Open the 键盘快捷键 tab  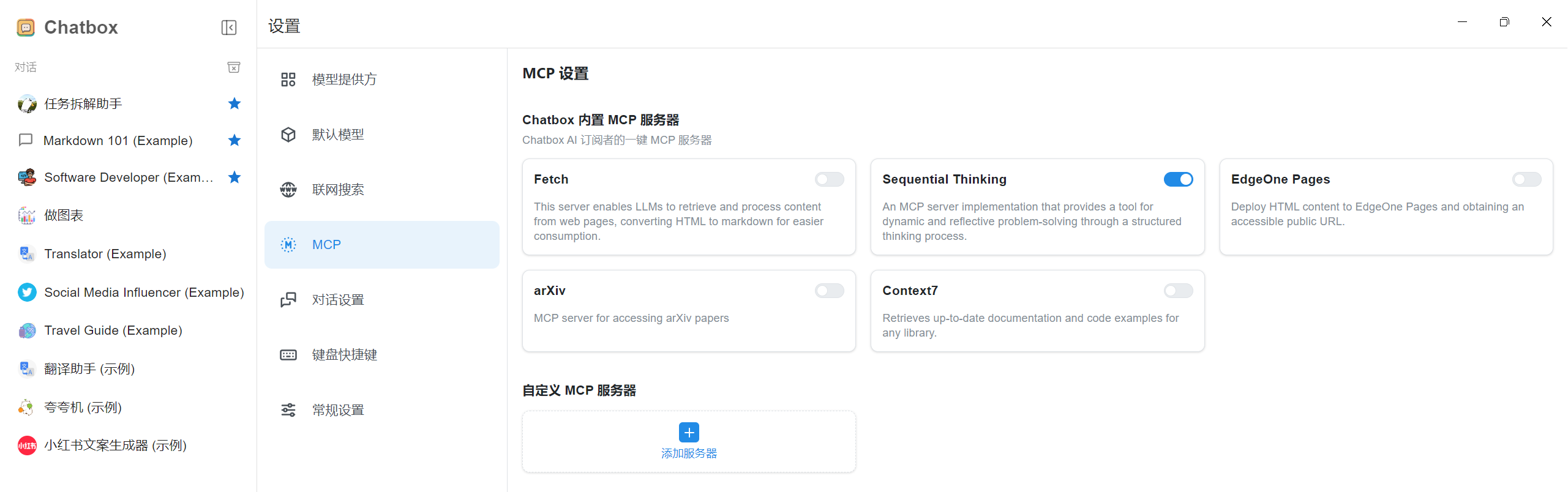coord(382,355)
